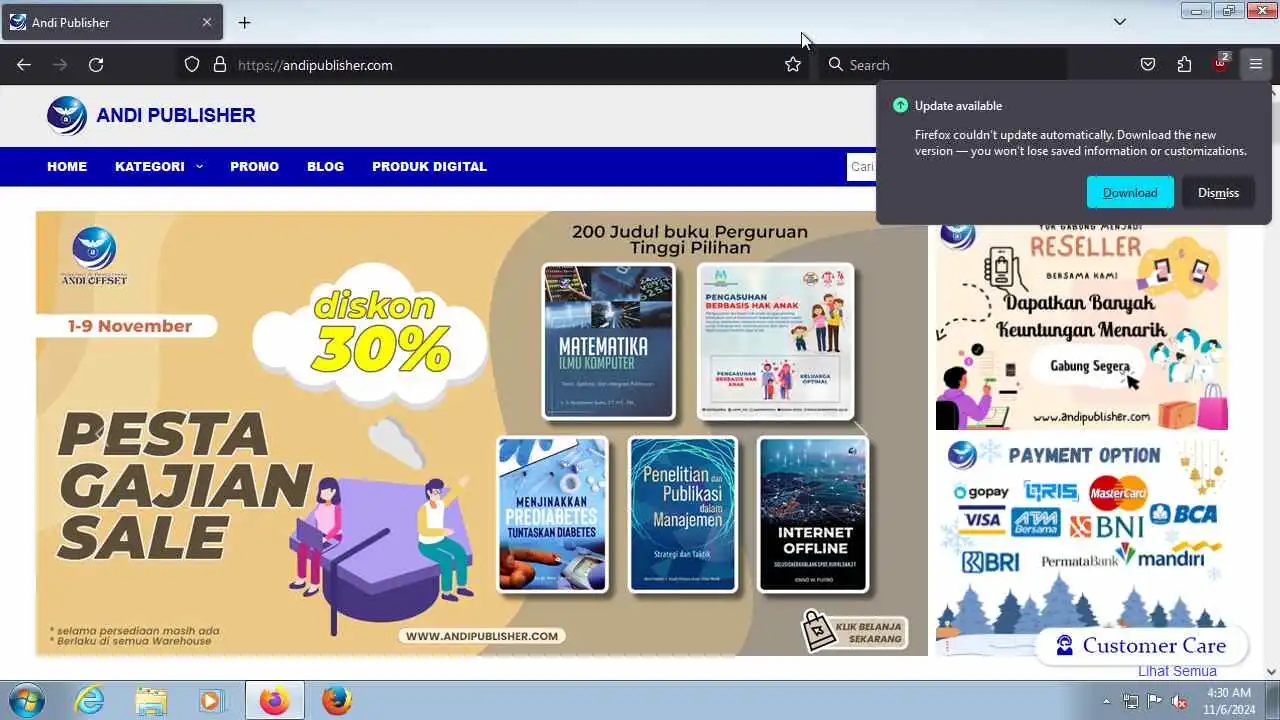The height and width of the screenshot is (720, 1280).
Task: Open the Pesta Gajian Sale banner
Action: (x=481, y=433)
